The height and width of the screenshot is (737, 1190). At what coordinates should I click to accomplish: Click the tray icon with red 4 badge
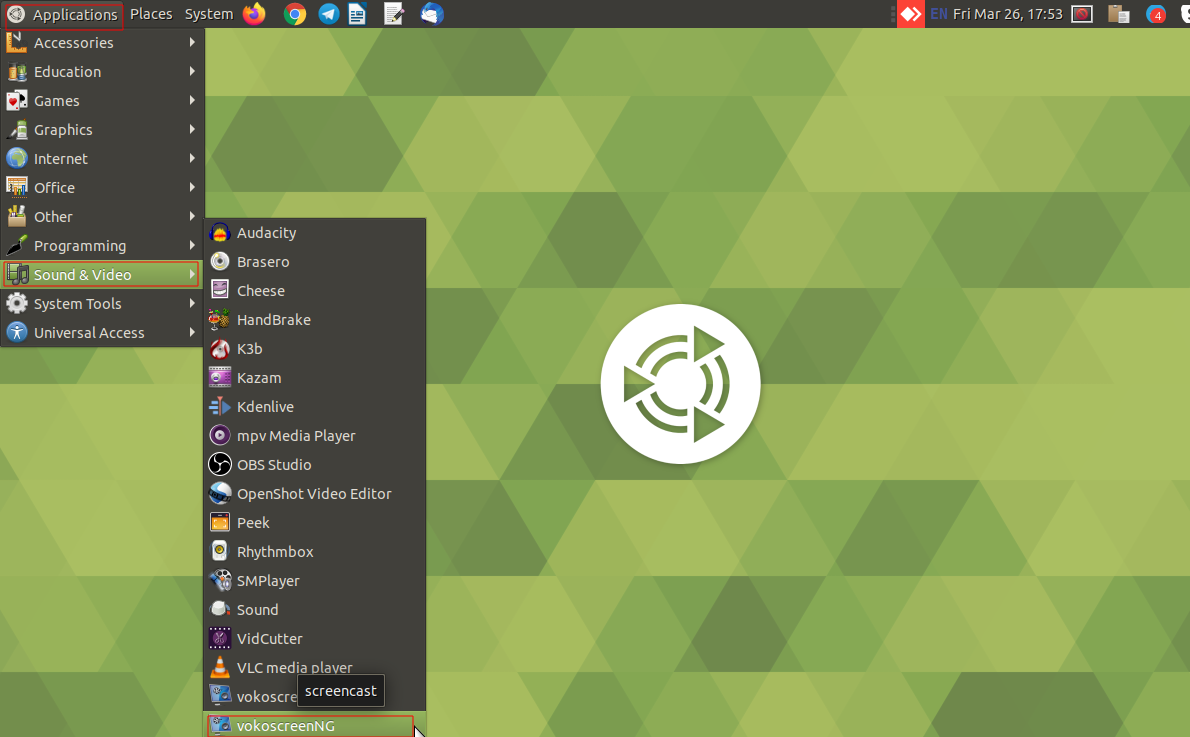[x=1156, y=14]
